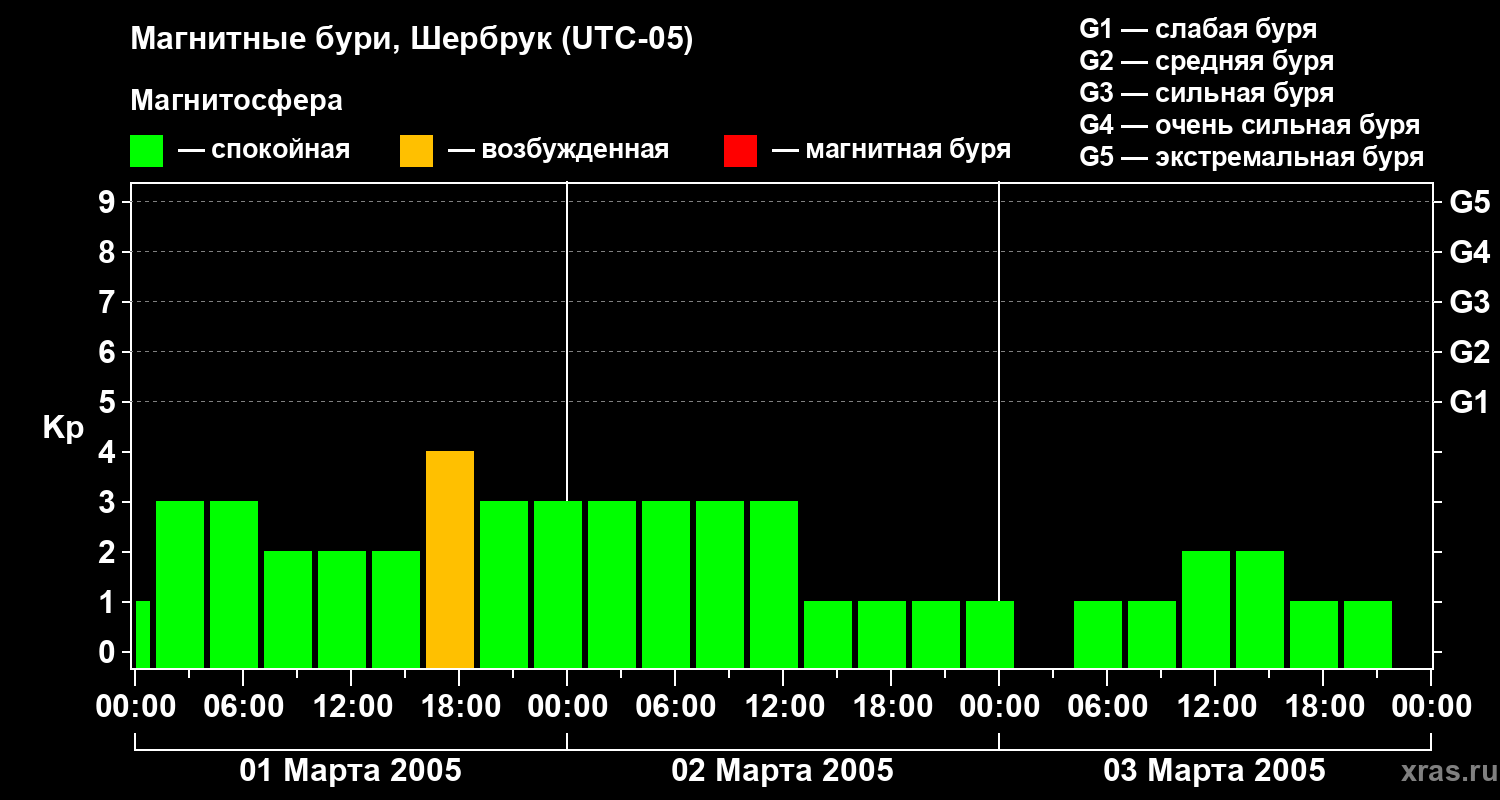Click the "G2 — средняя буря" line
Screen dimensions: 1500x800
coord(1206,61)
